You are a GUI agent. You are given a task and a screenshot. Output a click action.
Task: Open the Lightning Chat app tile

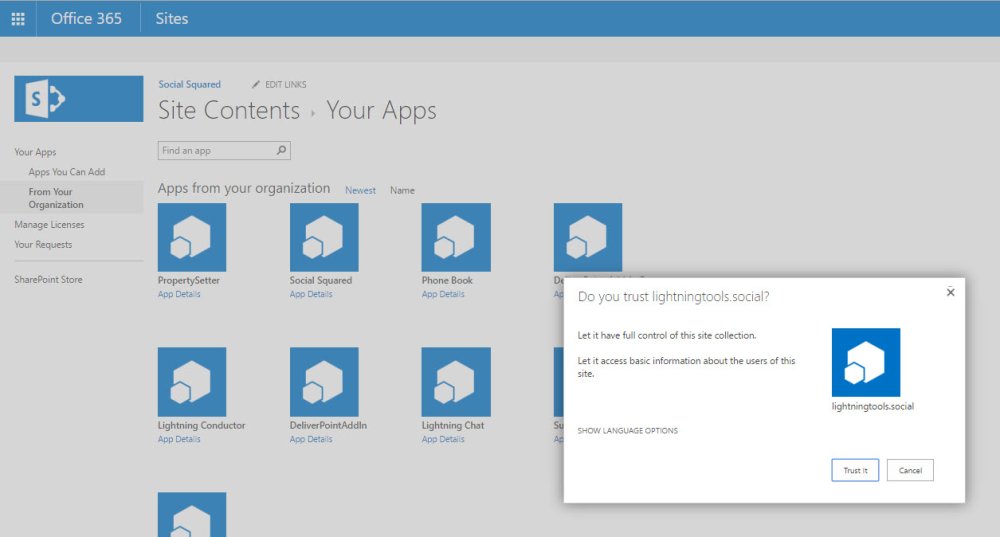point(456,382)
